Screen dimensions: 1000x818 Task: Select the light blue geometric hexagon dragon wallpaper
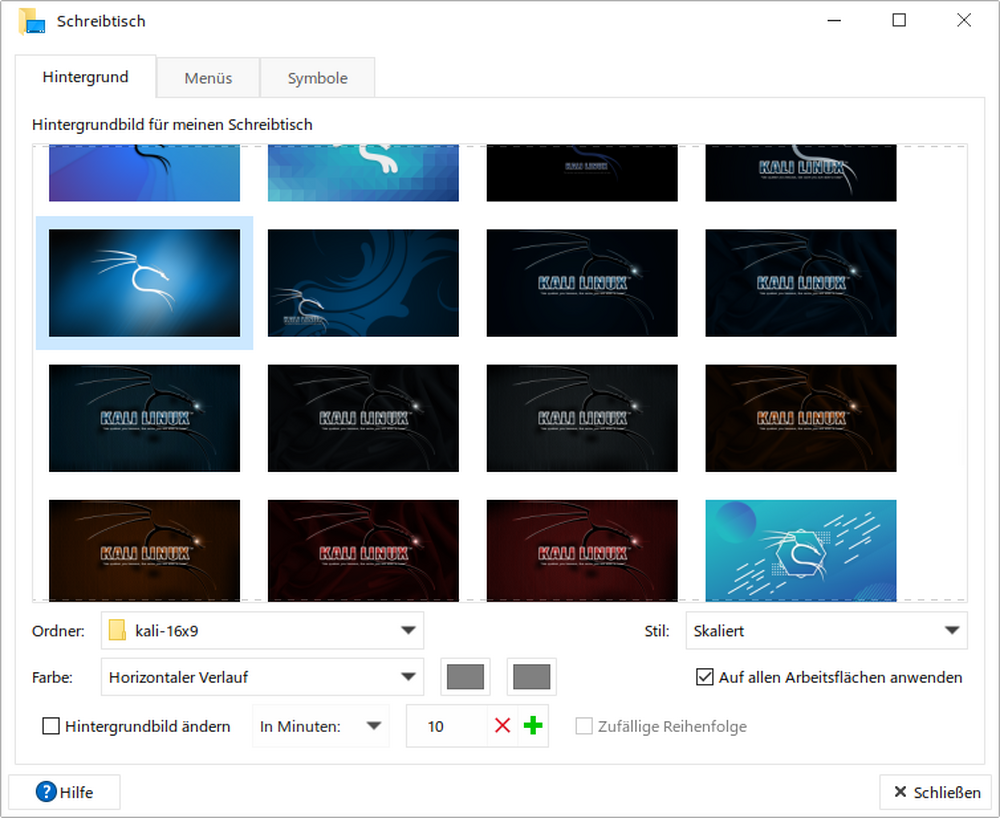(x=800, y=550)
